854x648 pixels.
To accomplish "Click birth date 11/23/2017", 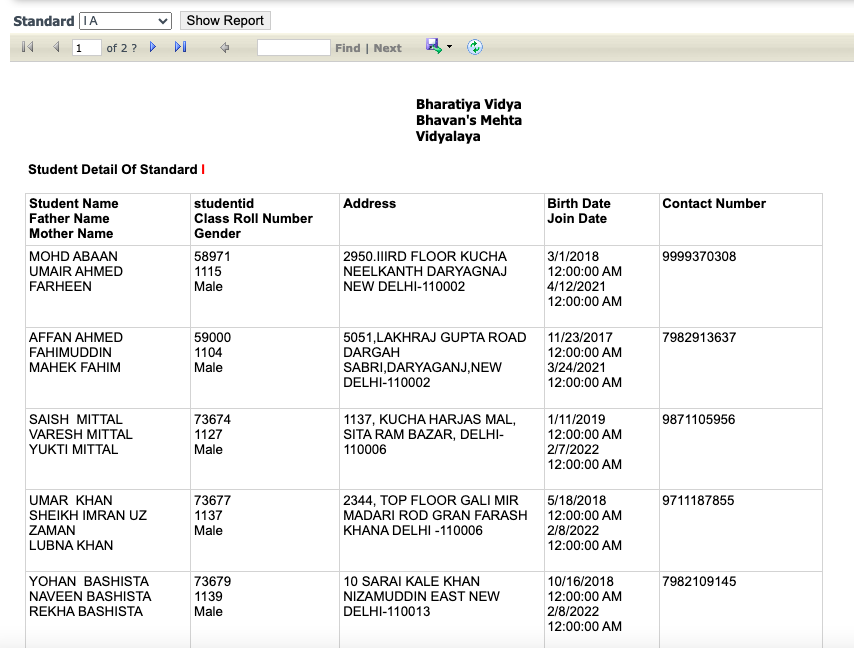I will pyautogui.click(x=580, y=338).
